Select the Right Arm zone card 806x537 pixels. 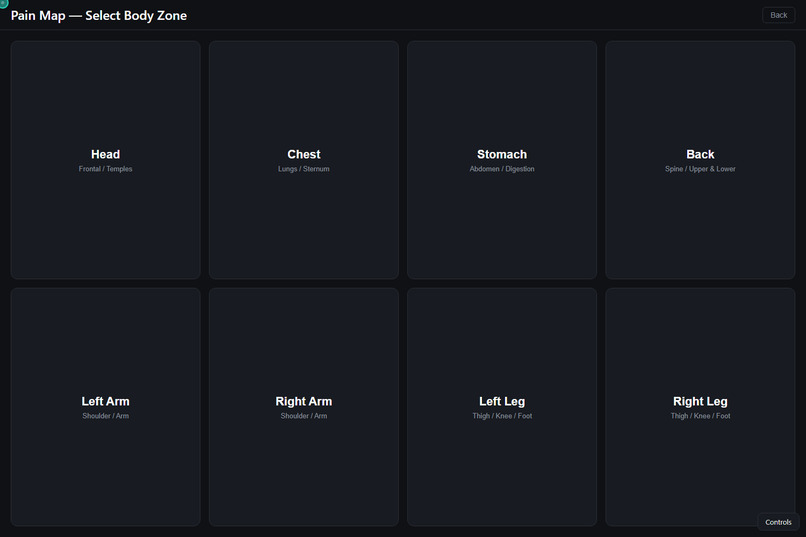(x=304, y=407)
